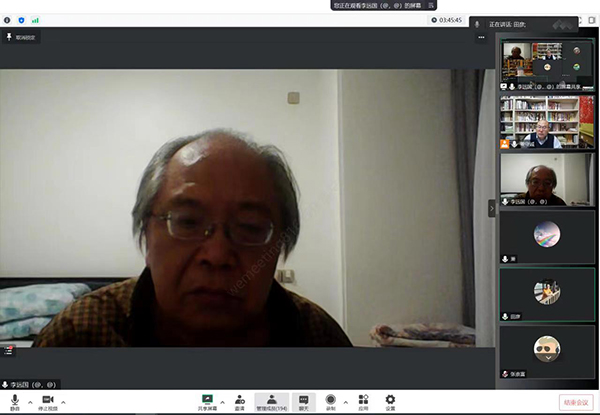Click the 李远国 name label under main video
600x415 pixels.
(30, 384)
